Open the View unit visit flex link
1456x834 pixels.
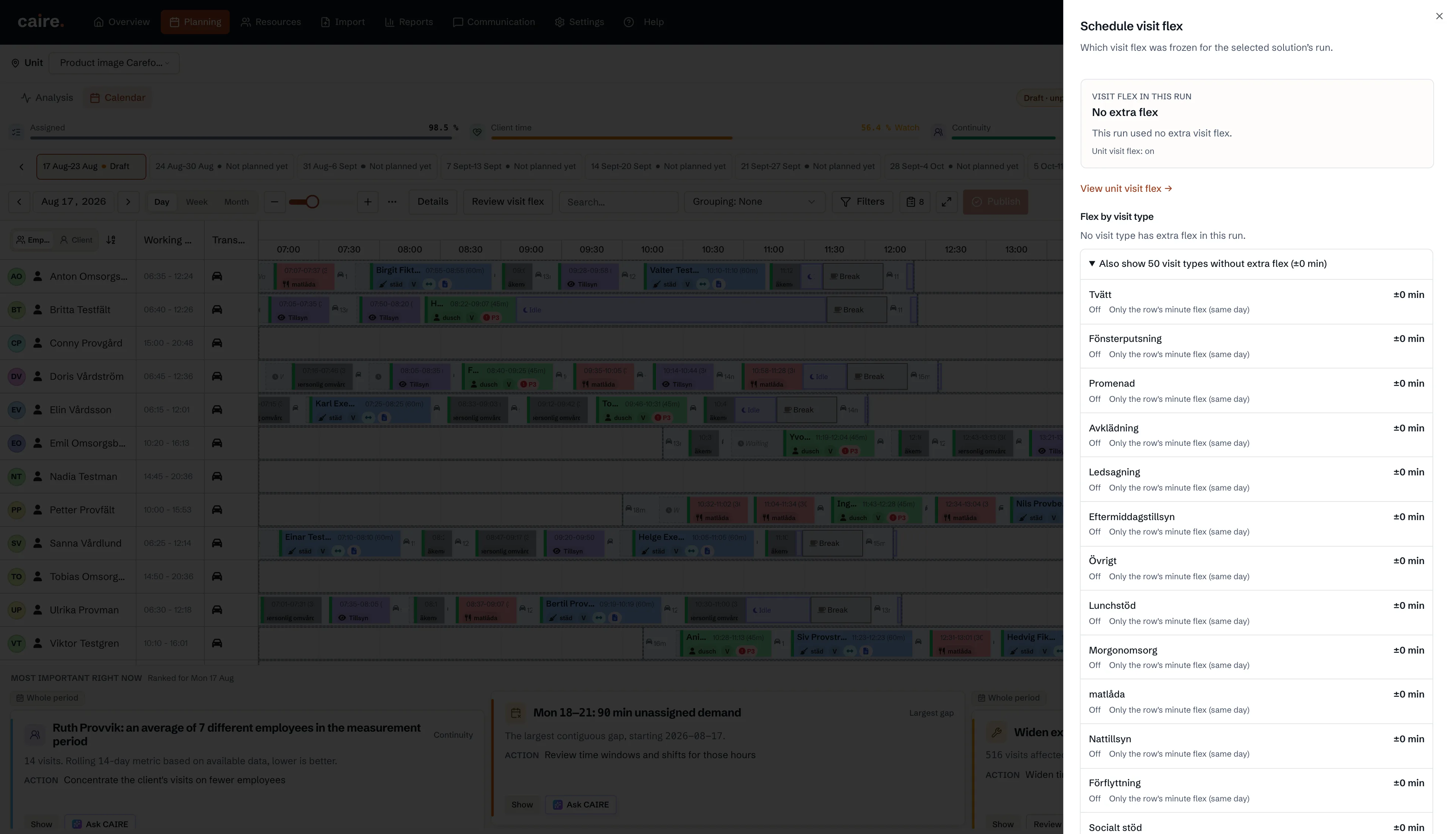click(x=1125, y=188)
